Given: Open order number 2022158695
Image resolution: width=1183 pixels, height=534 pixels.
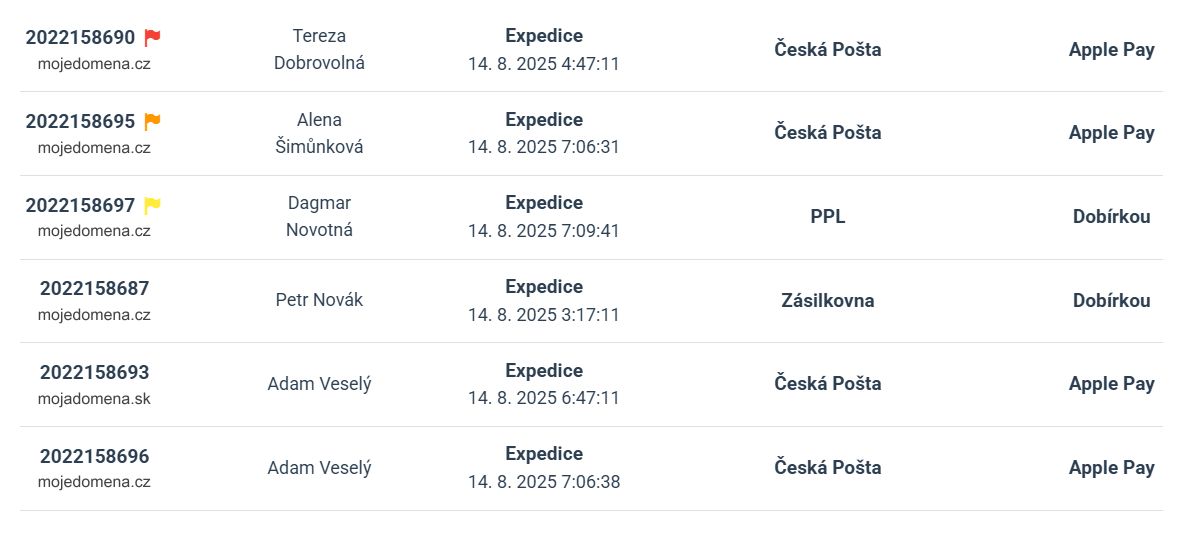Looking at the screenshot, I should coord(80,121).
